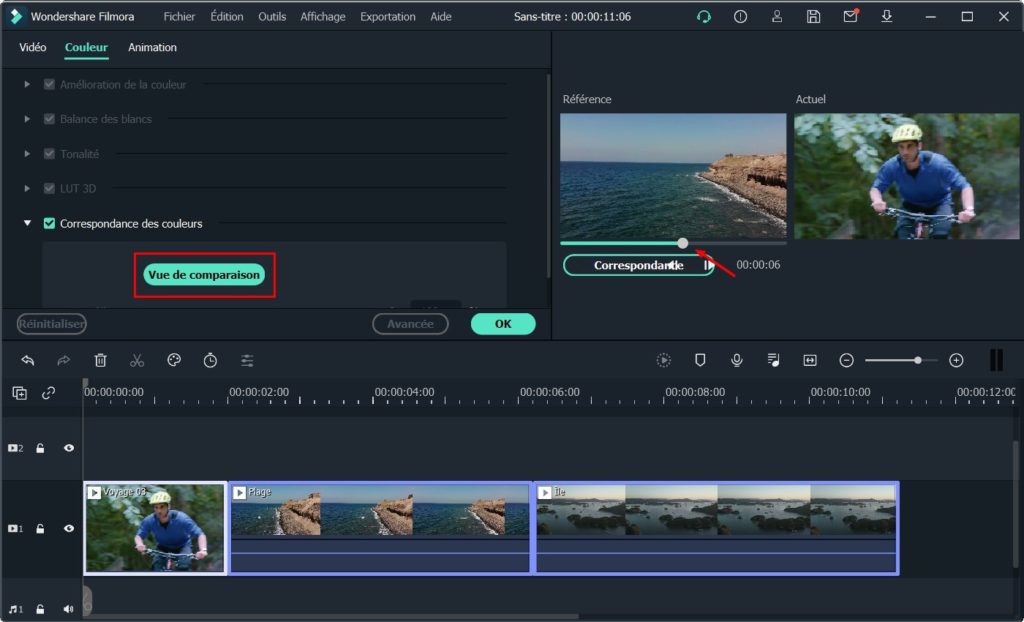Select the Plage clip on timeline
This screenshot has width=1024, height=622.
(x=380, y=529)
